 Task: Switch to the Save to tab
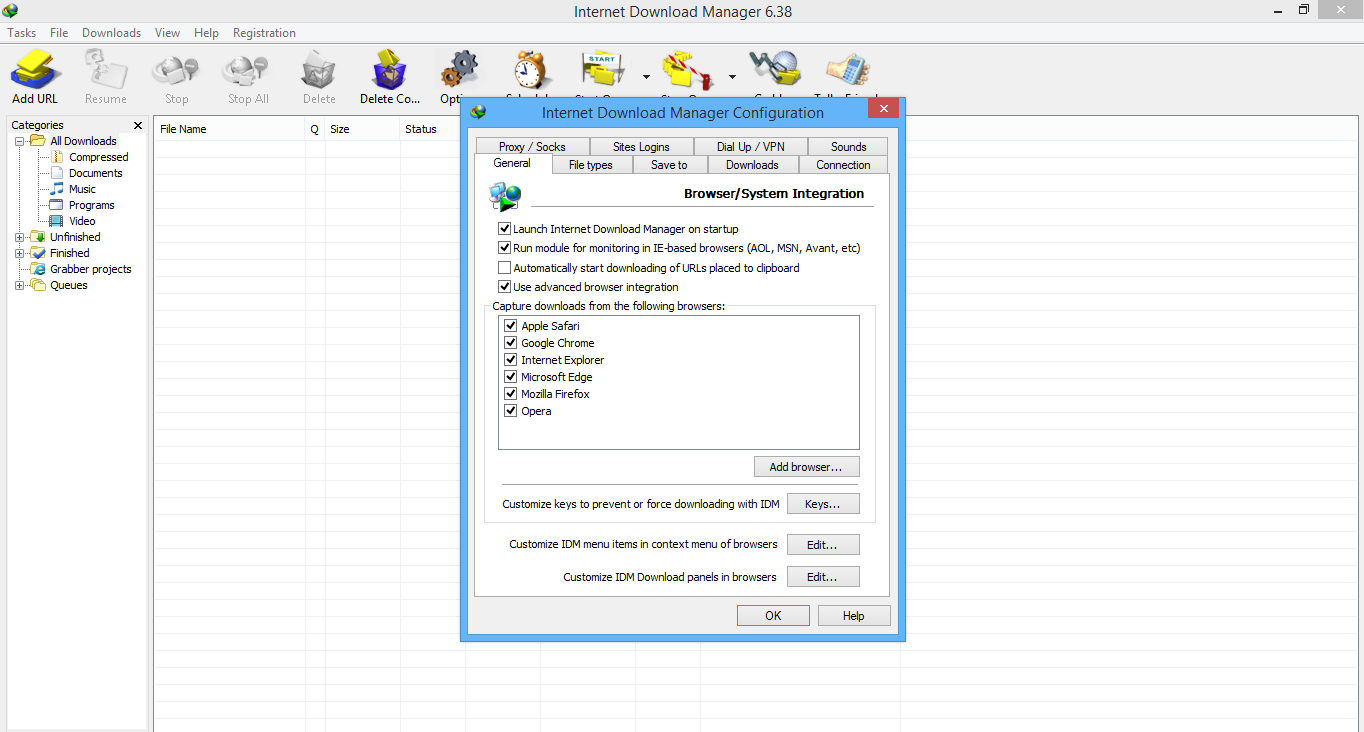669,165
